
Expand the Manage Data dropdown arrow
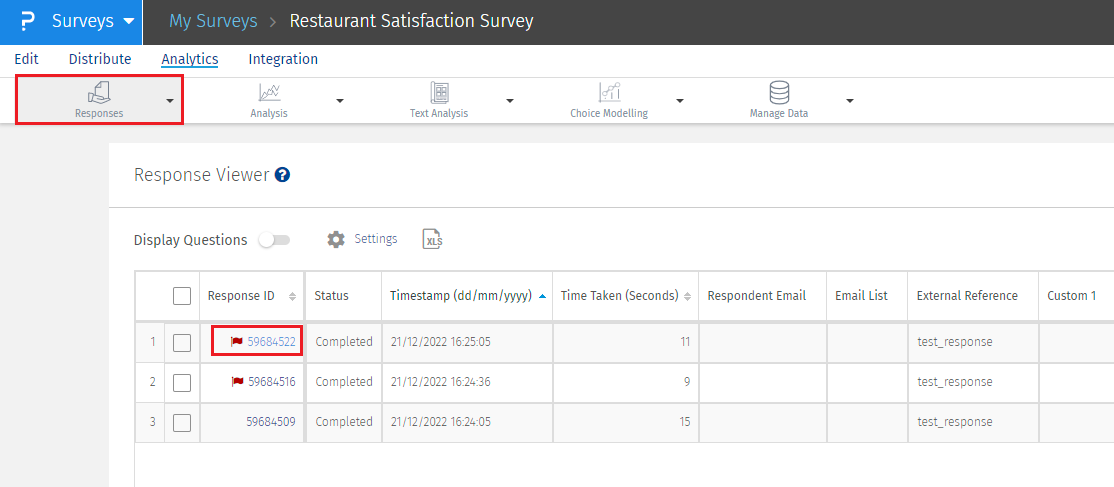tap(850, 101)
